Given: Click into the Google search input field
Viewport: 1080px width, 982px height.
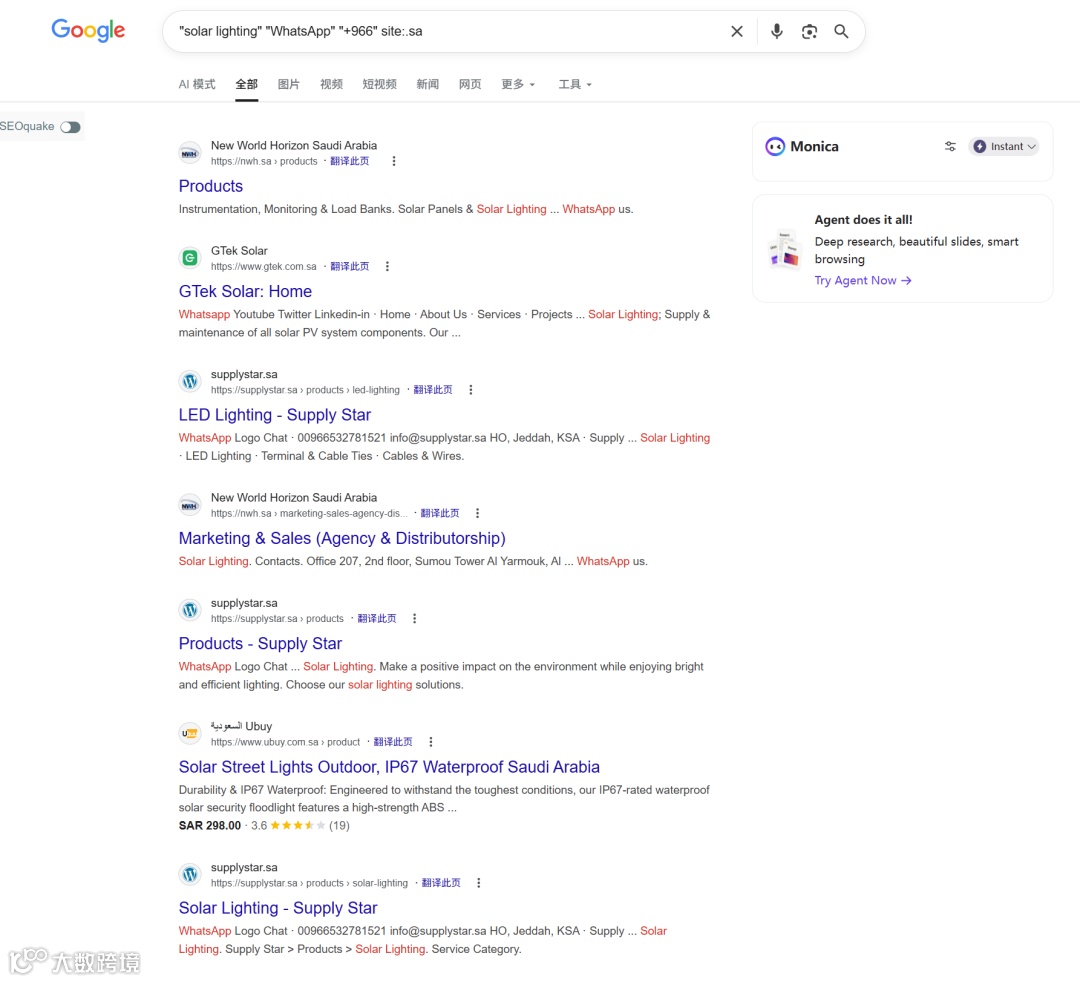Looking at the screenshot, I should point(448,31).
